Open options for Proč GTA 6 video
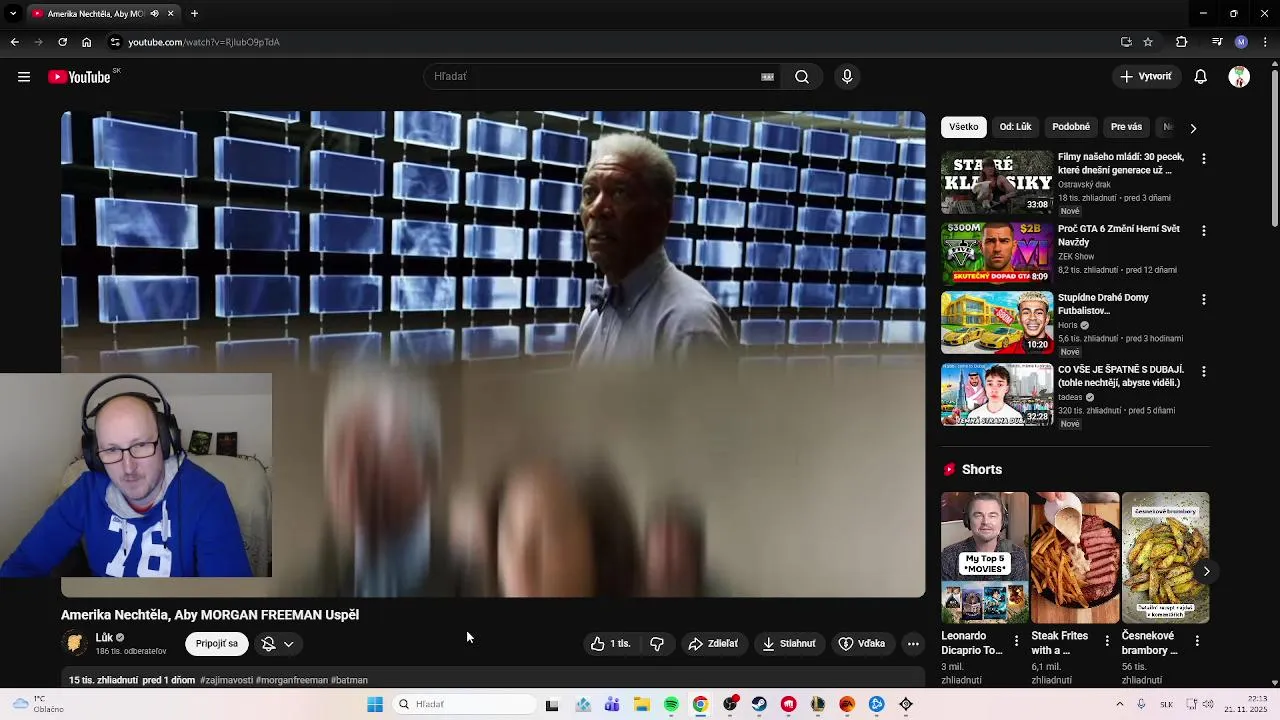 coord(1203,231)
